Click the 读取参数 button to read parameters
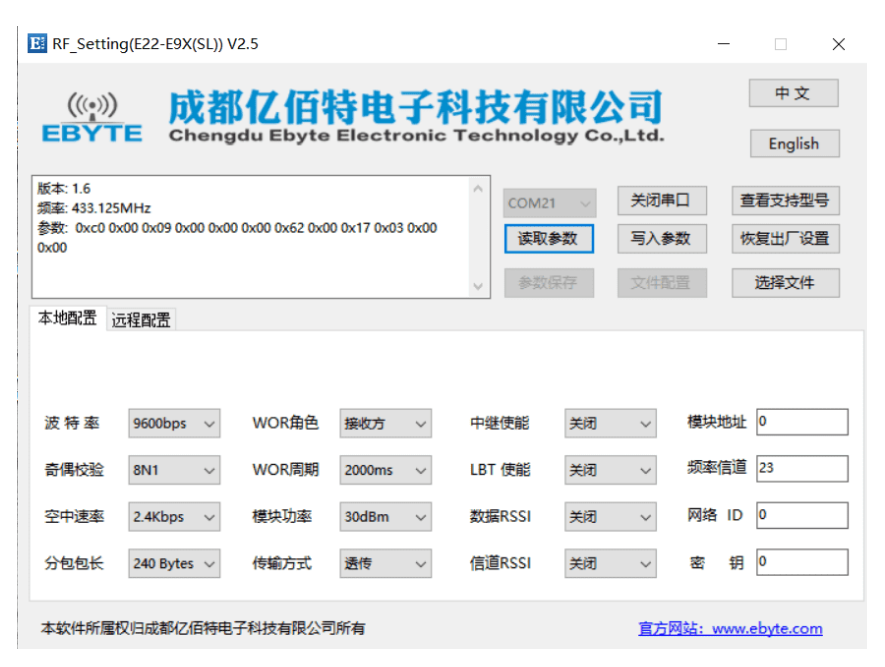The height and width of the screenshot is (667, 885). [549, 239]
